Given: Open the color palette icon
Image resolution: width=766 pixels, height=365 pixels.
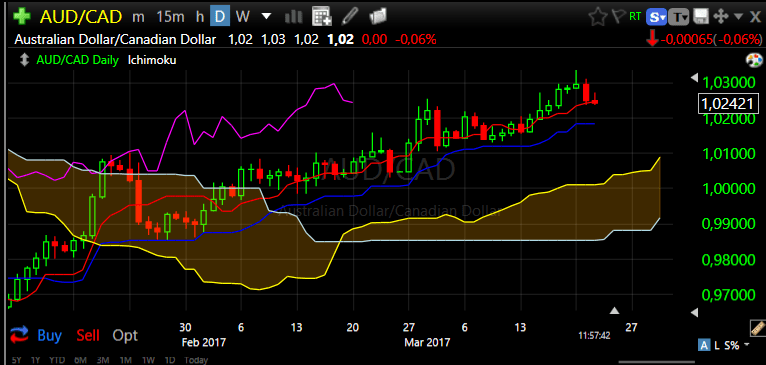Looking at the screenshot, I should coord(754,61).
